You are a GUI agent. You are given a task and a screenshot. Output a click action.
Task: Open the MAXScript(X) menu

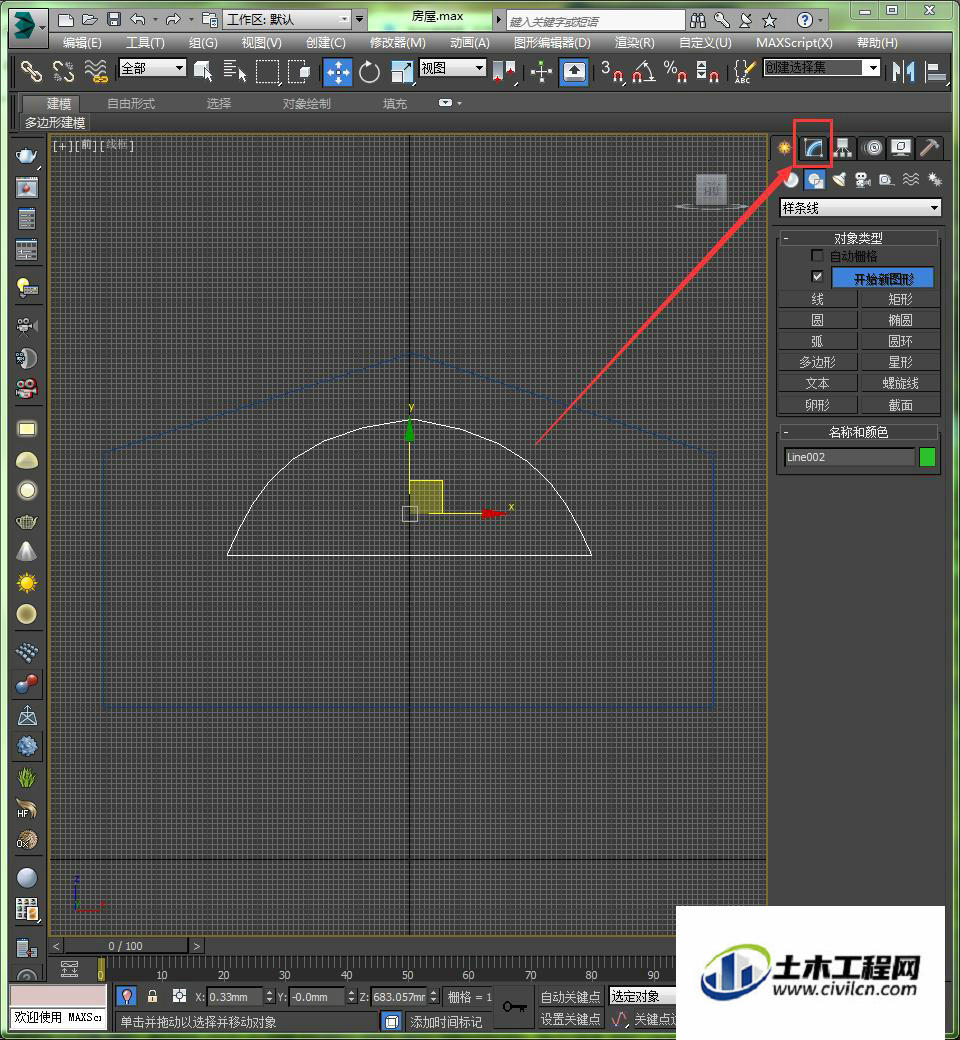click(x=794, y=42)
